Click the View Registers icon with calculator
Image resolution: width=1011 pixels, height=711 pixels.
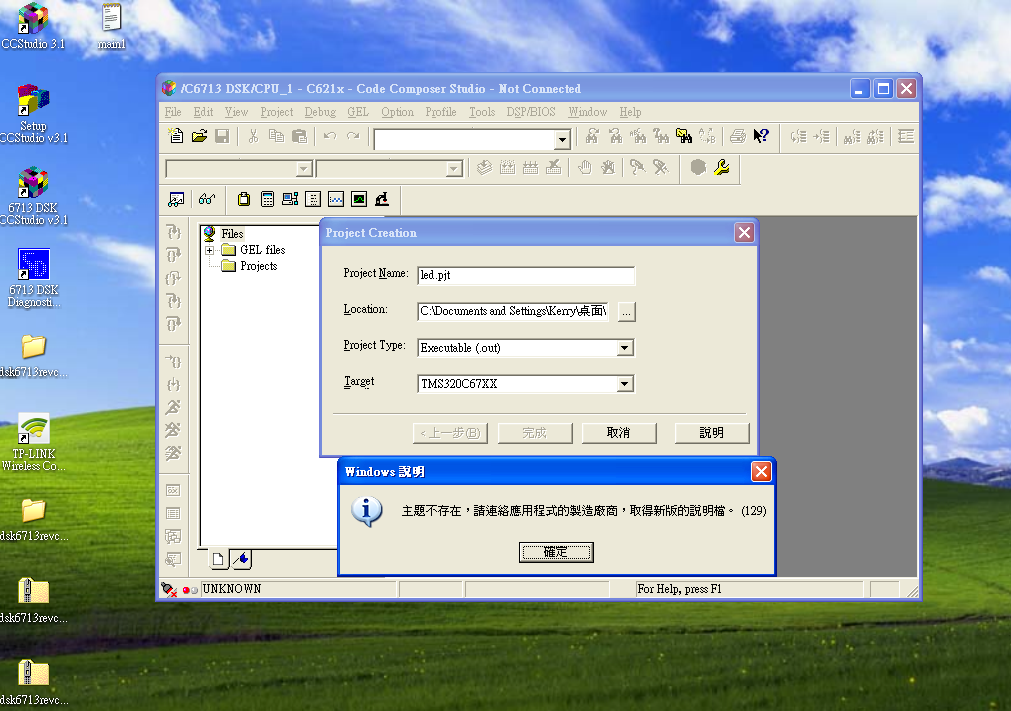coord(267,199)
